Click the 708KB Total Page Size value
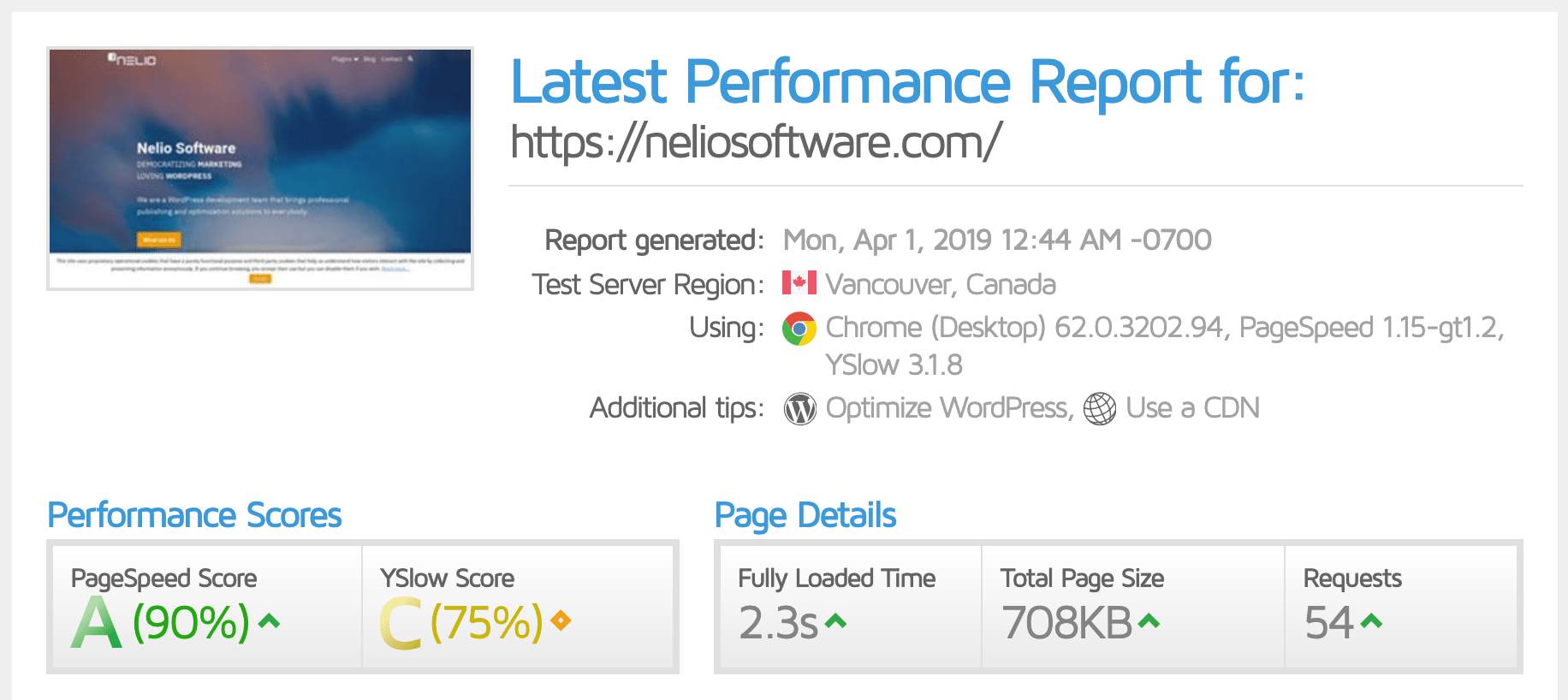The image size is (1568, 700). [1066, 623]
